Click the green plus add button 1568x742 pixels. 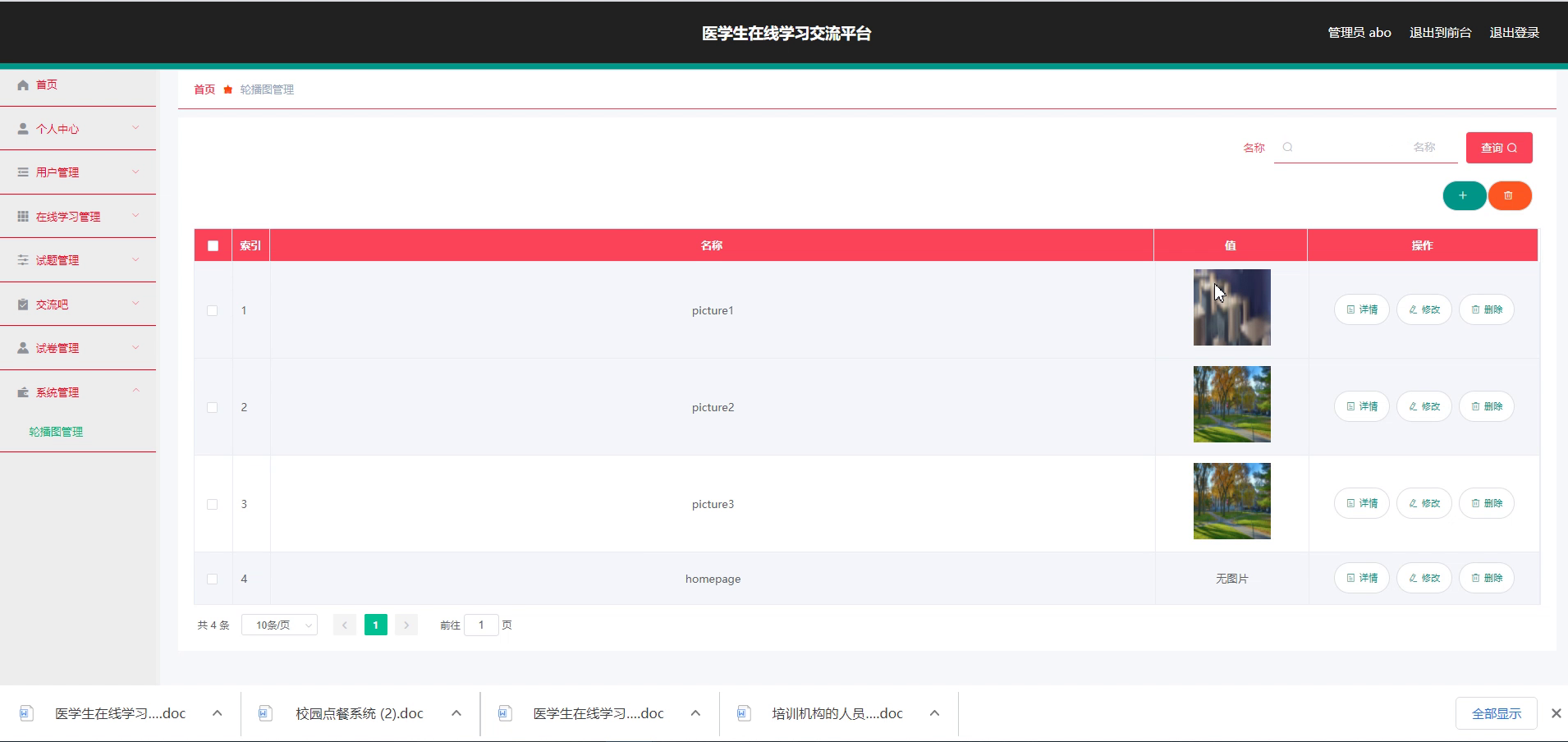(1464, 195)
